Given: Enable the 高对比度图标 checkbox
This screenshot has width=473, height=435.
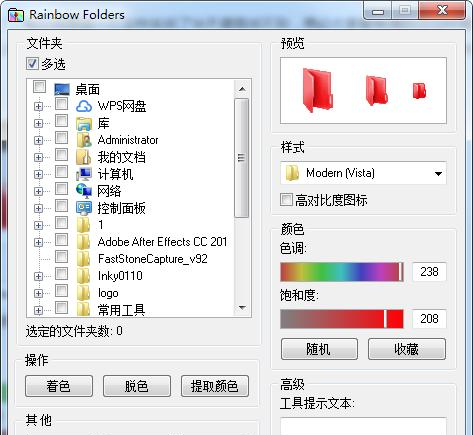Looking at the screenshot, I should 286,200.
